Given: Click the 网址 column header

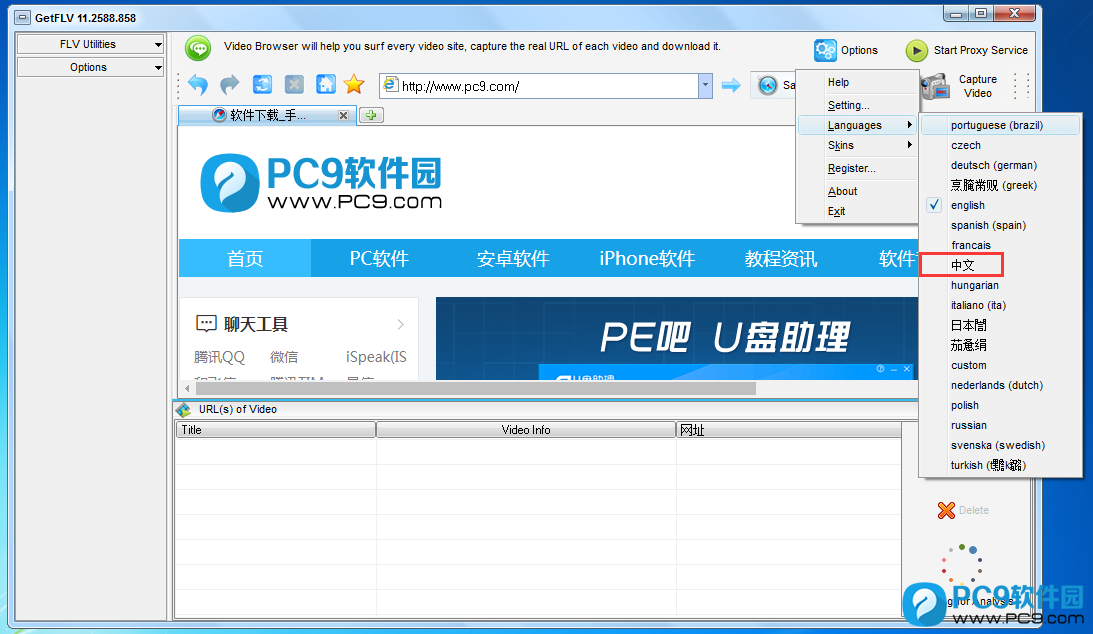Looking at the screenshot, I should pos(789,430).
